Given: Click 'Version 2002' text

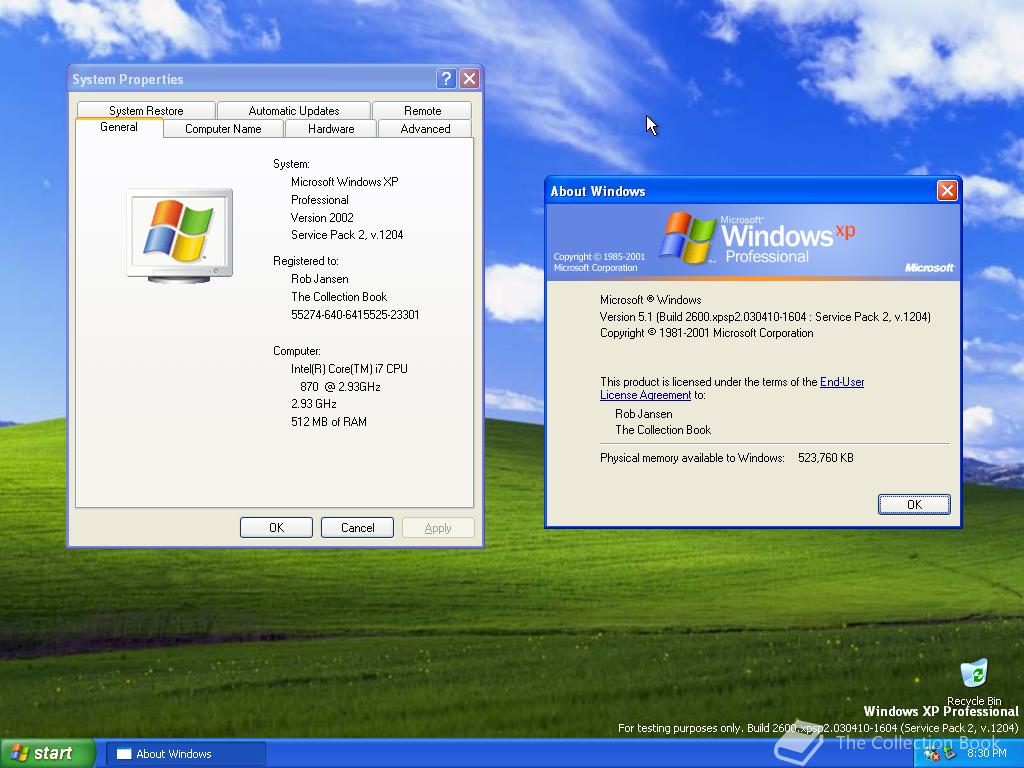Looking at the screenshot, I should (322, 217).
